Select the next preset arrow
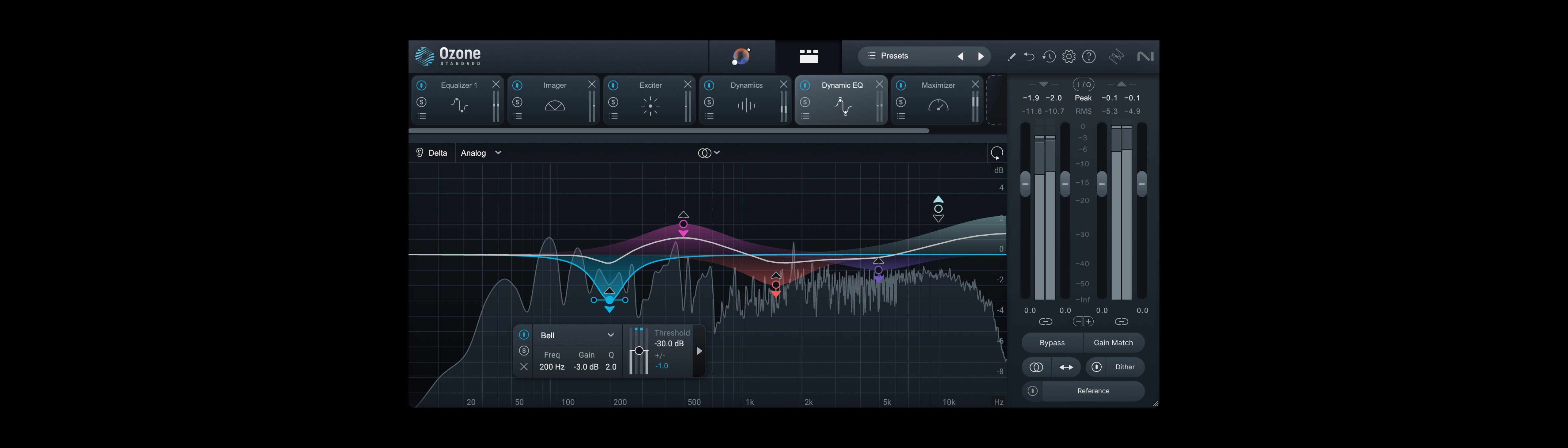 (981, 57)
